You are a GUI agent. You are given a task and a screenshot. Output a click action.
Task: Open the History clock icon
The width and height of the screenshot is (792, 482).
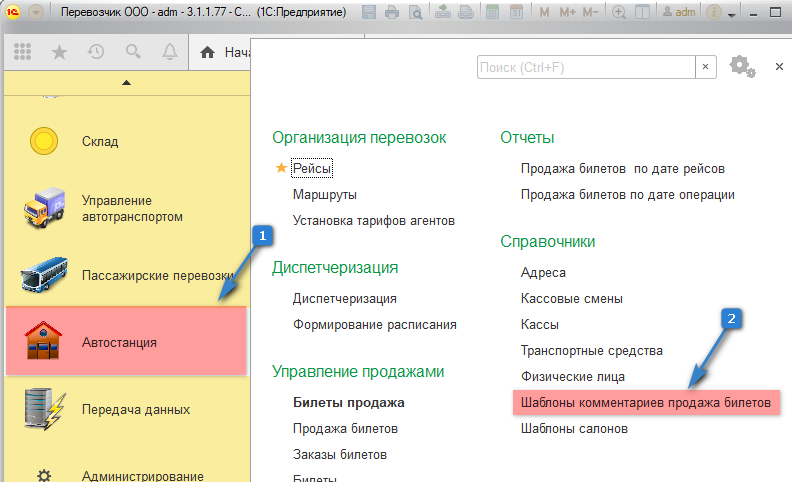tap(96, 52)
